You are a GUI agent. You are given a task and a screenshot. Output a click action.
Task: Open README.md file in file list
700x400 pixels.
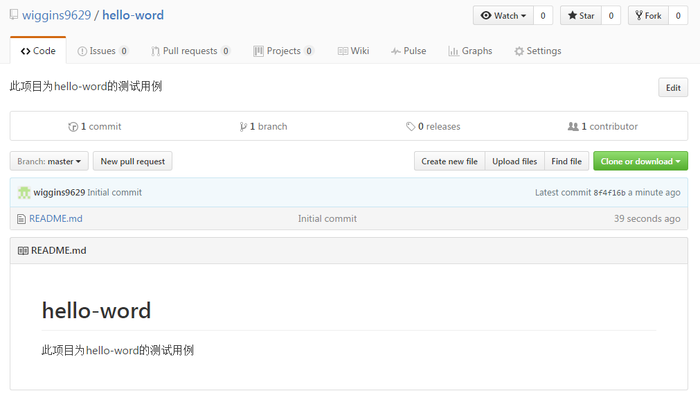56,218
